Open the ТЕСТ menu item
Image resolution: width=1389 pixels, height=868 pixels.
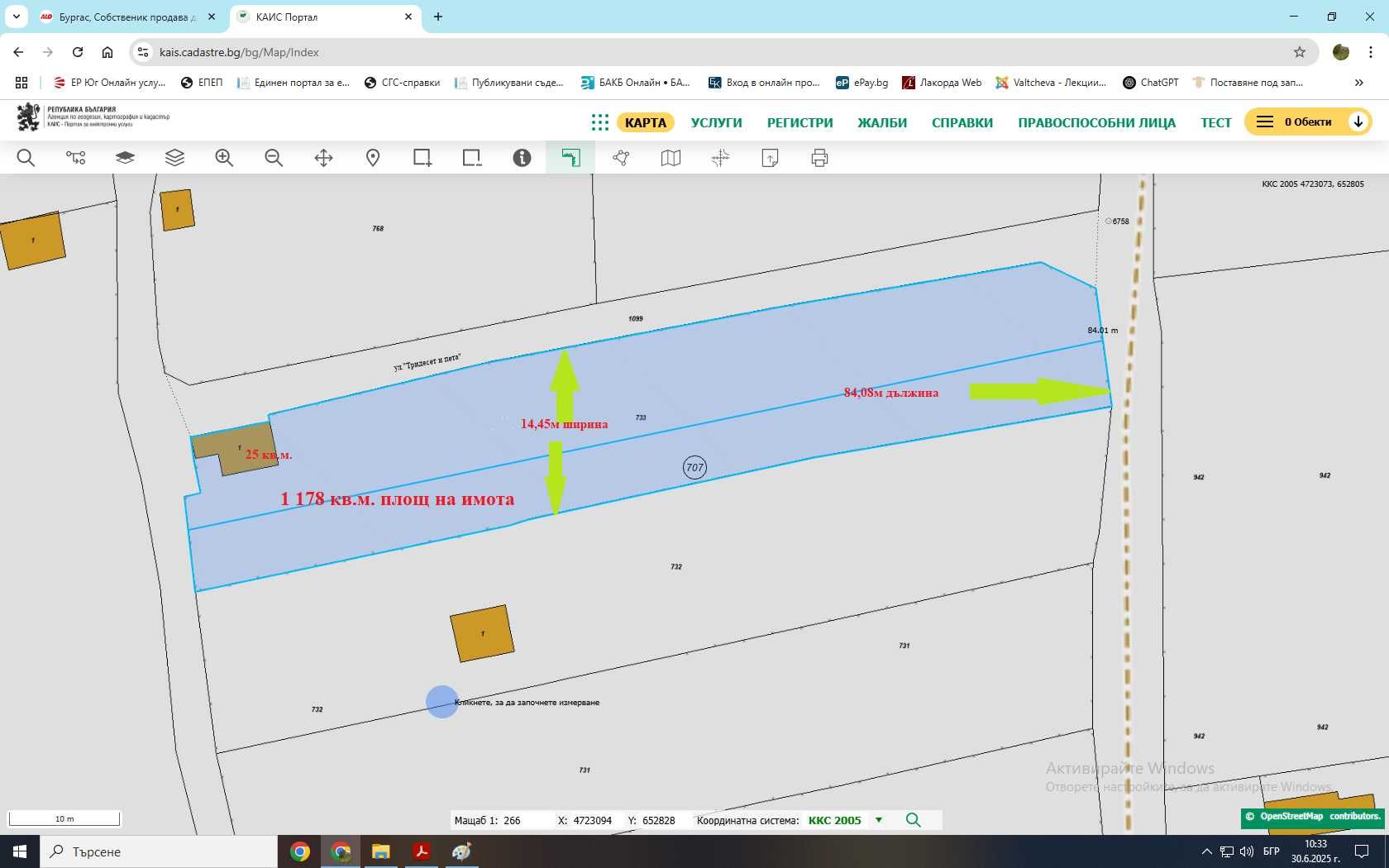coord(1215,122)
